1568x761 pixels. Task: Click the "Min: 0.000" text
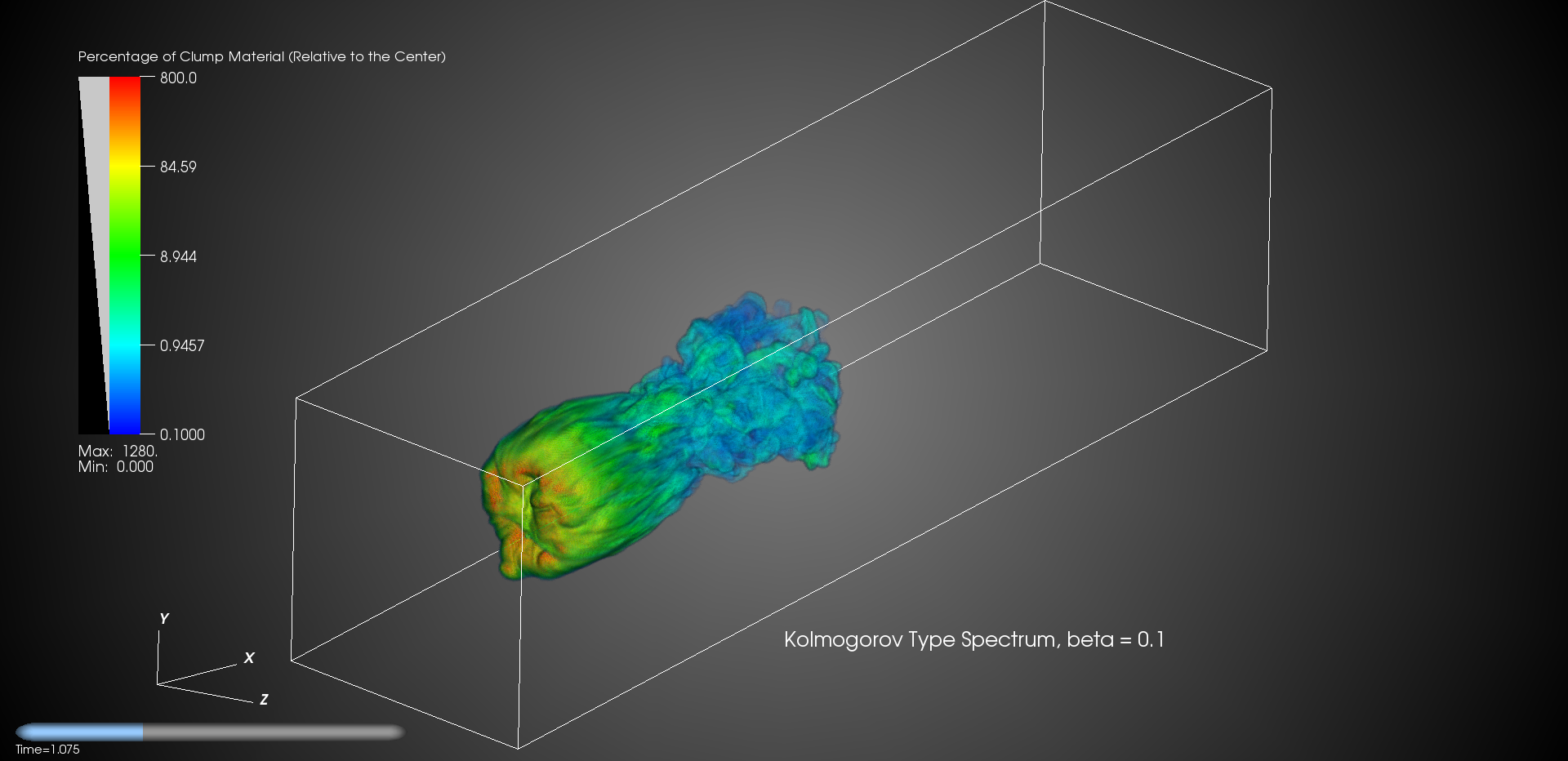tap(115, 466)
